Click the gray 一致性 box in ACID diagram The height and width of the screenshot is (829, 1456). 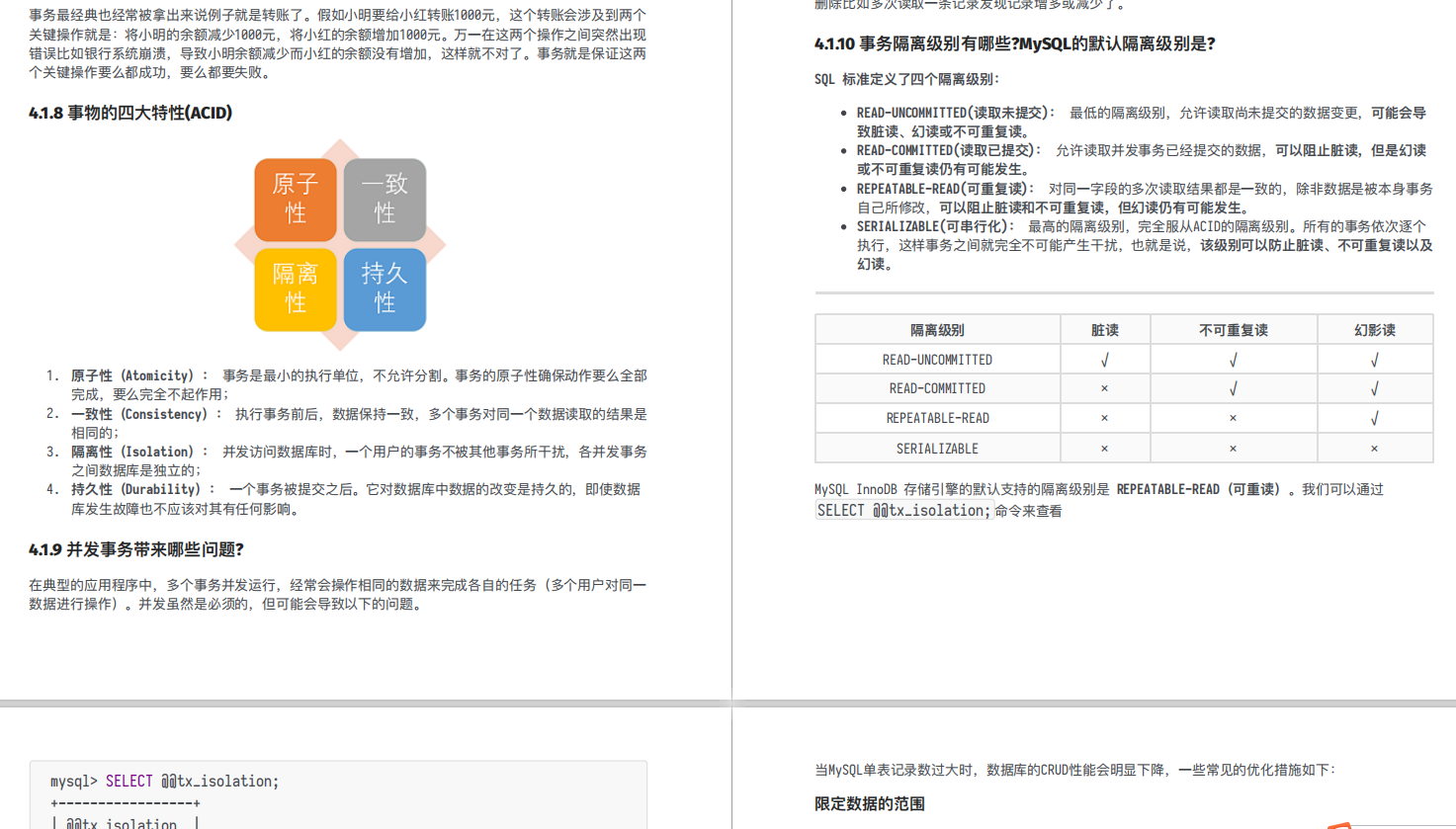(x=385, y=200)
